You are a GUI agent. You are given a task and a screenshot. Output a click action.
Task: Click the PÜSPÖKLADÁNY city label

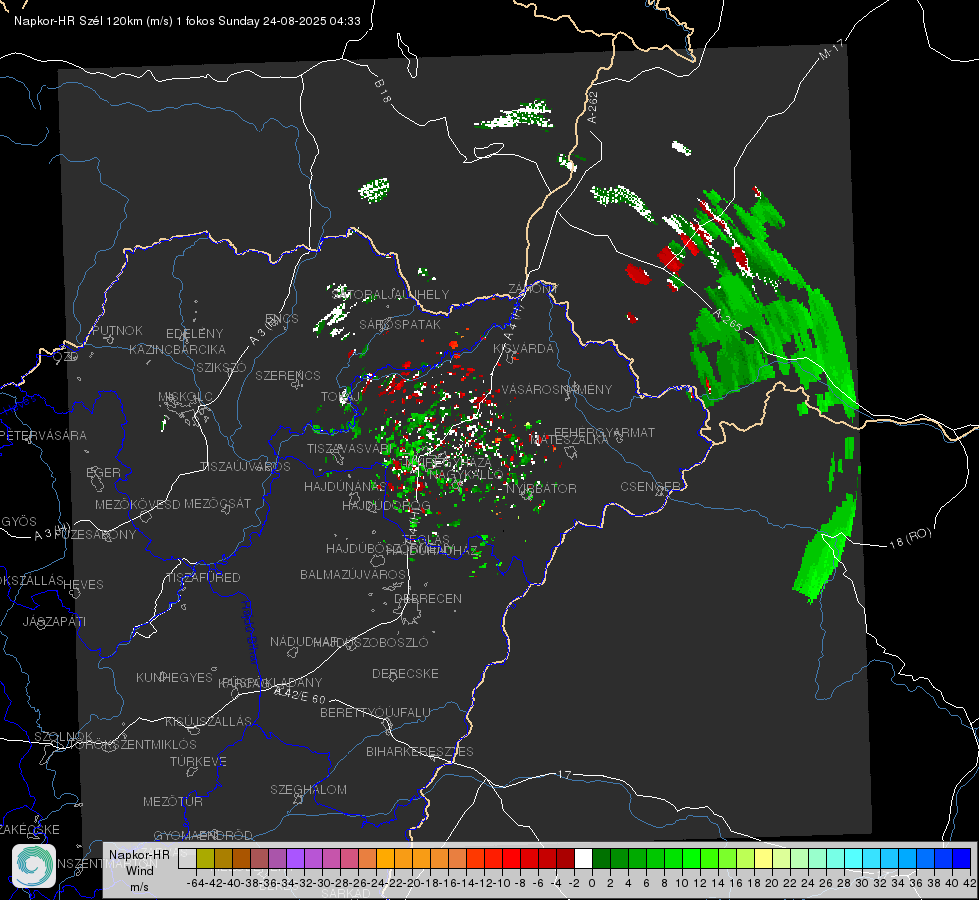(270, 683)
